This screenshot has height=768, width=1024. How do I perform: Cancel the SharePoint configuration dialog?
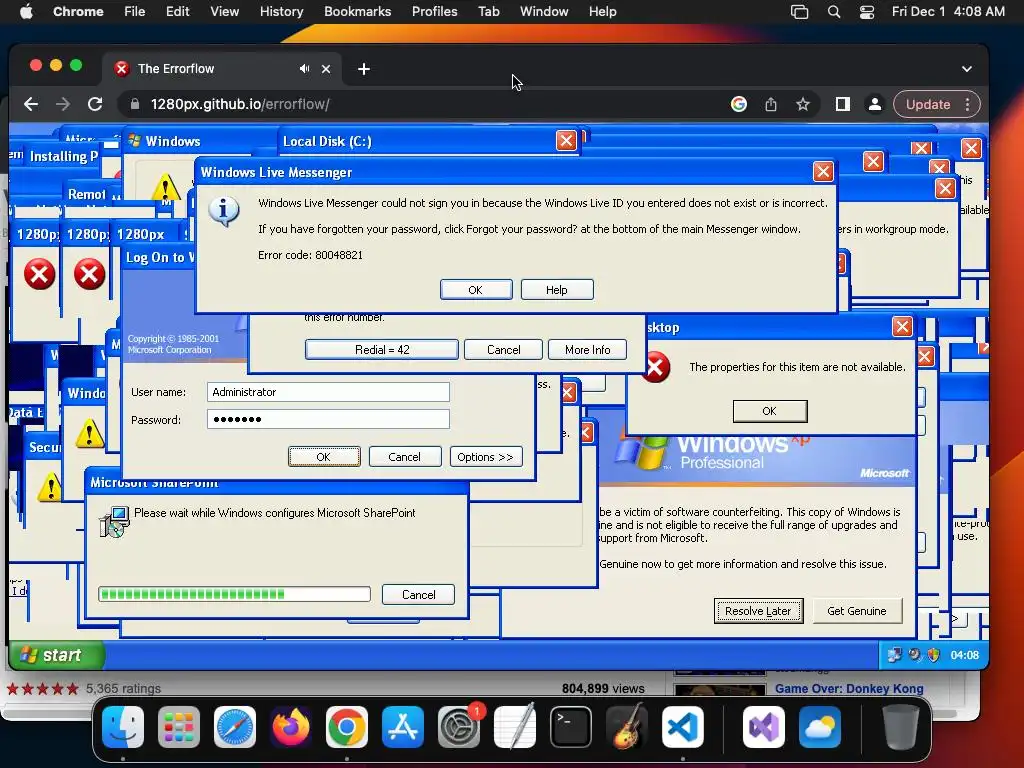(x=419, y=595)
